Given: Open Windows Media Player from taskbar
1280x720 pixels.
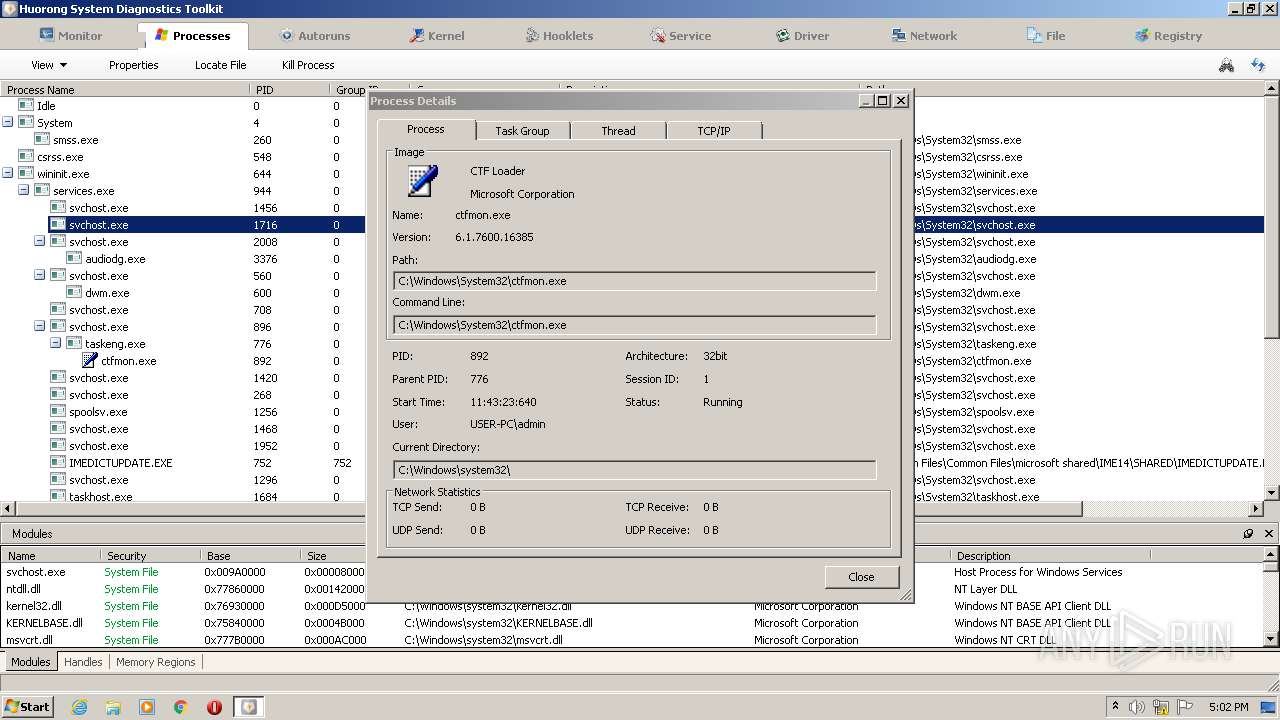Looking at the screenshot, I should tap(147, 707).
